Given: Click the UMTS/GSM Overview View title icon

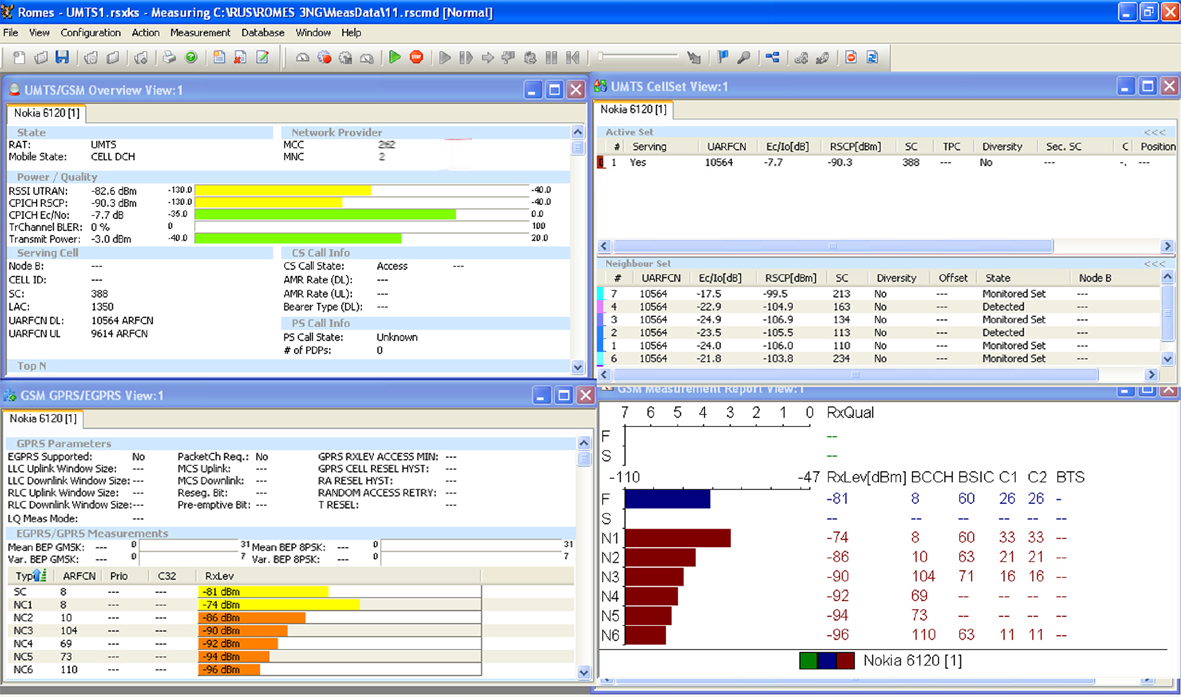Looking at the screenshot, I should pyautogui.click(x=14, y=90).
